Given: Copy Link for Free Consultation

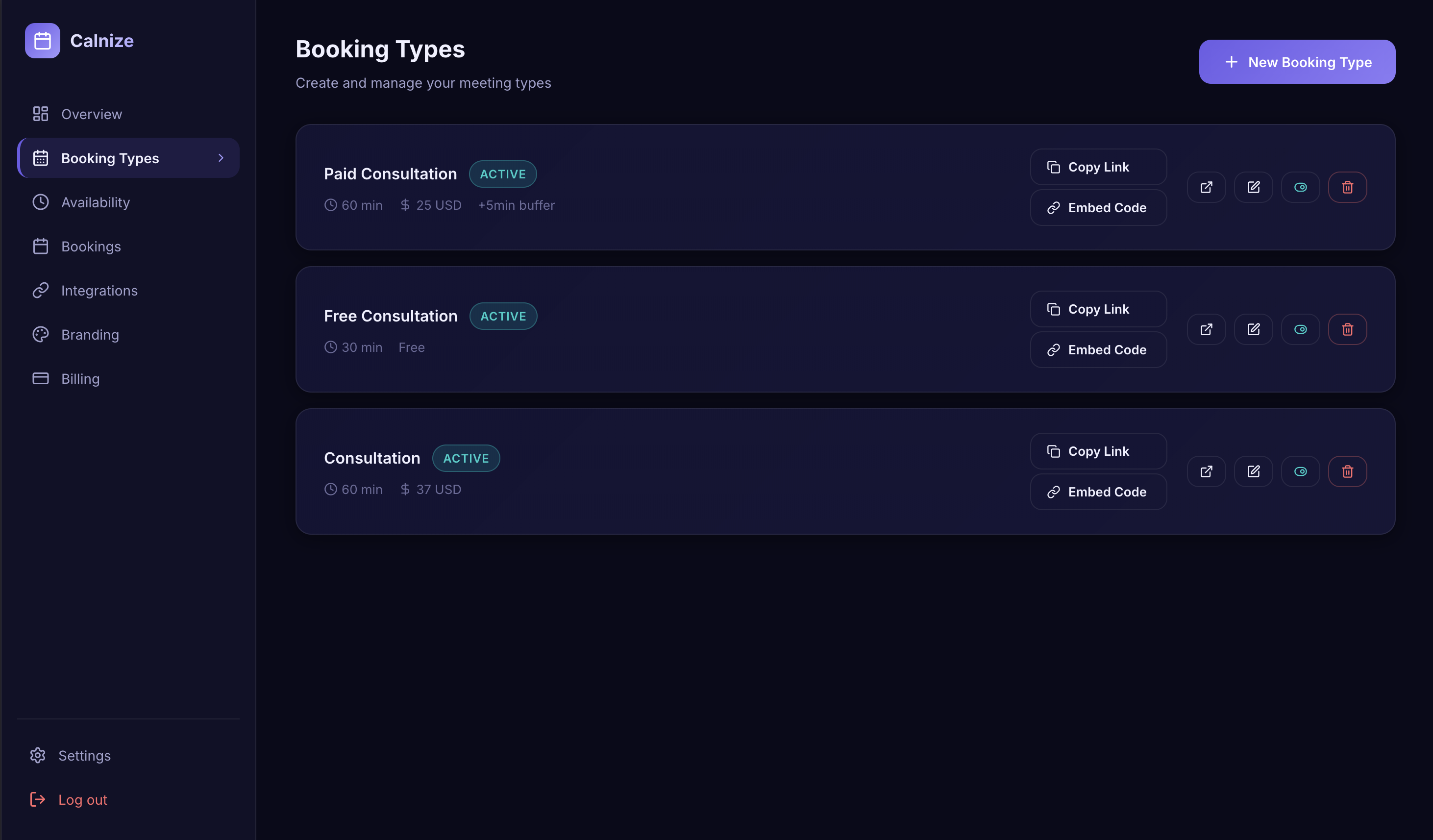Looking at the screenshot, I should (1098, 309).
